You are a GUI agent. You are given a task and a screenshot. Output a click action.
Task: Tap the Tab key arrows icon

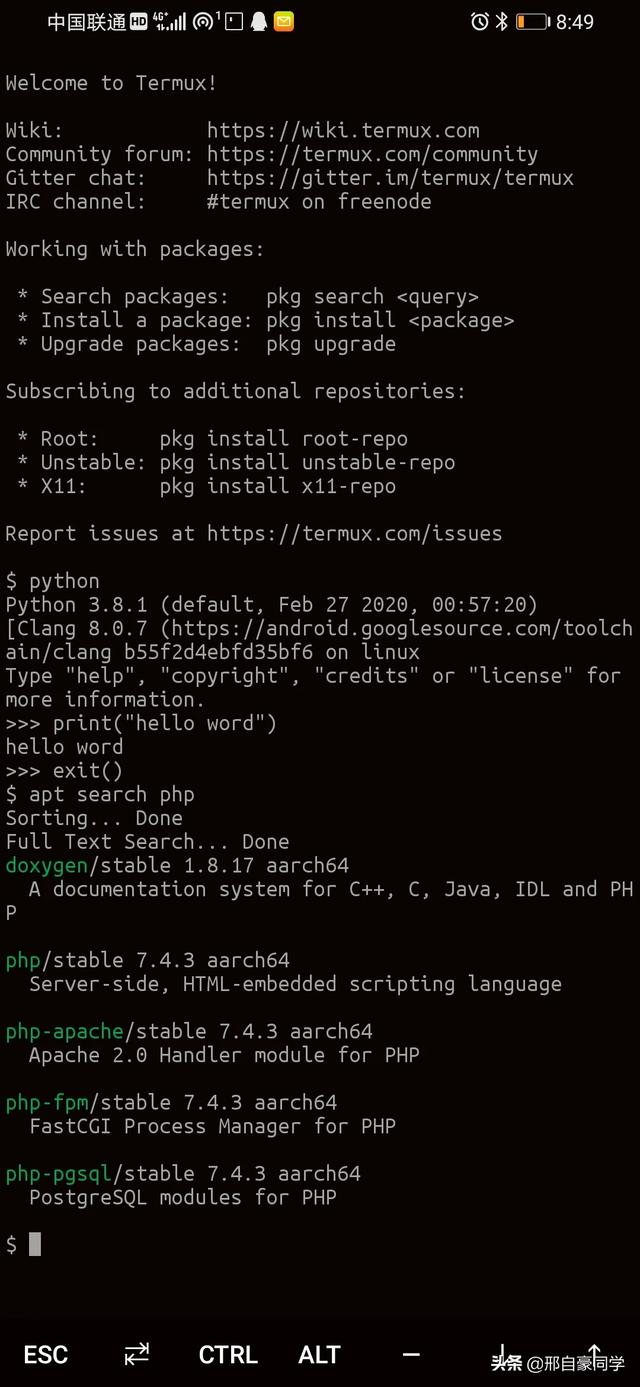137,1354
